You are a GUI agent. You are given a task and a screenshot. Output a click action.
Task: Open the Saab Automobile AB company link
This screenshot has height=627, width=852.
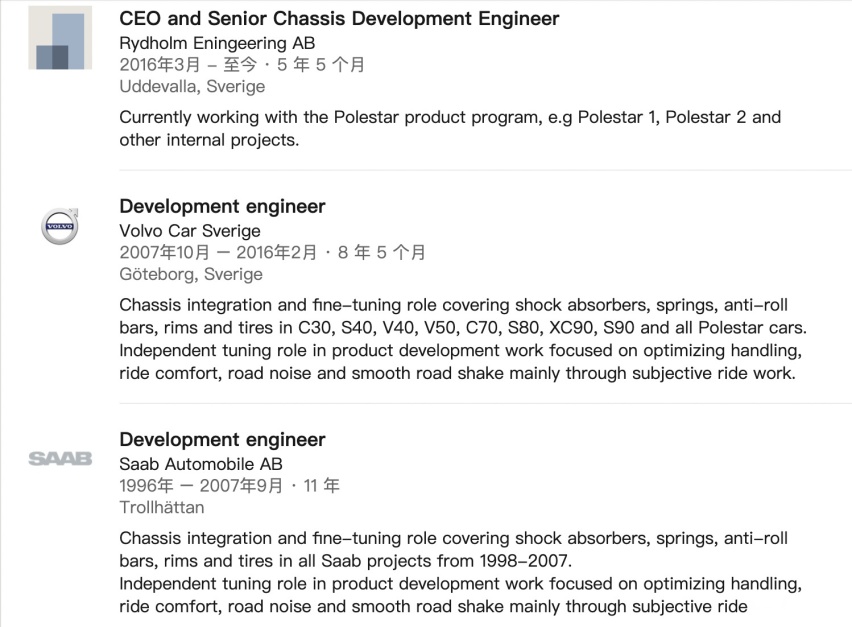[201, 464]
